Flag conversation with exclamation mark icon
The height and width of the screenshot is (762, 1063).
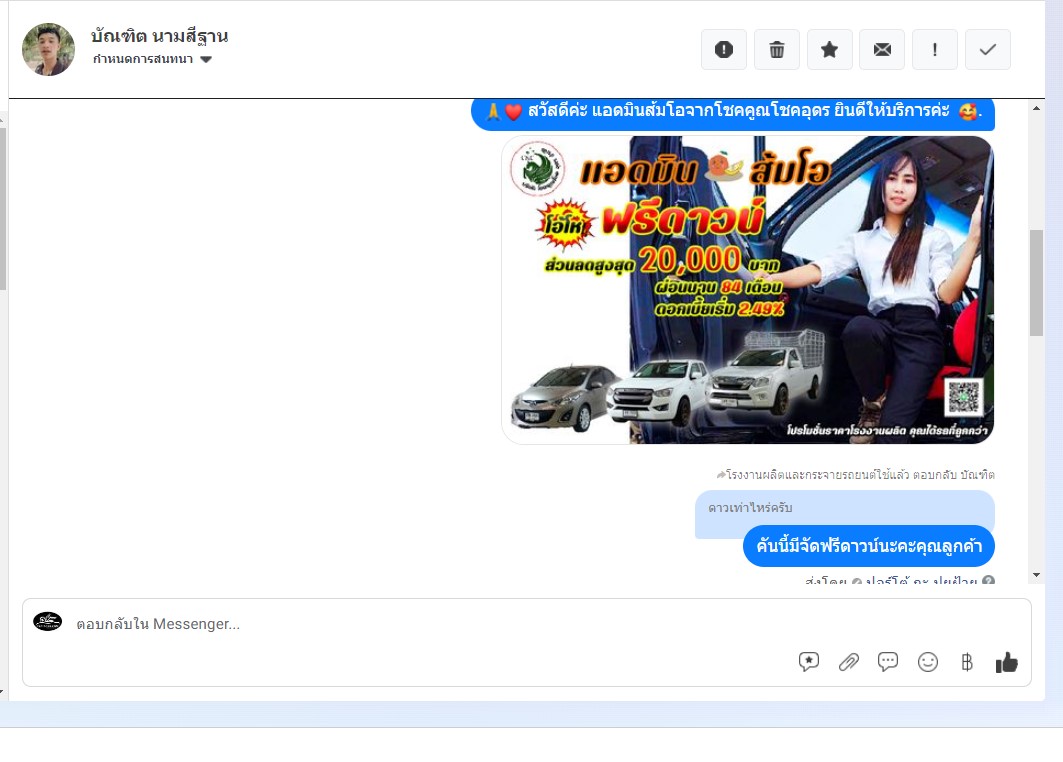(934, 50)
